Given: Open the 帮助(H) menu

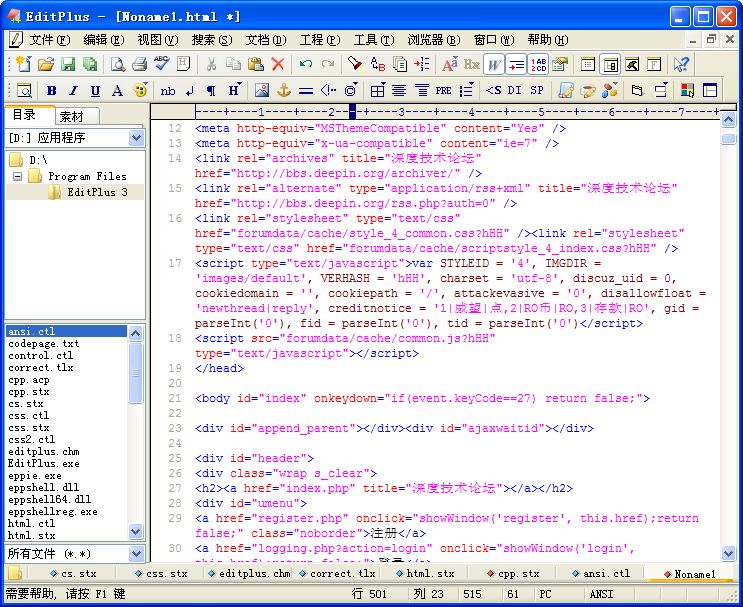Looking at the screenshot, I should tap(548, 40).
